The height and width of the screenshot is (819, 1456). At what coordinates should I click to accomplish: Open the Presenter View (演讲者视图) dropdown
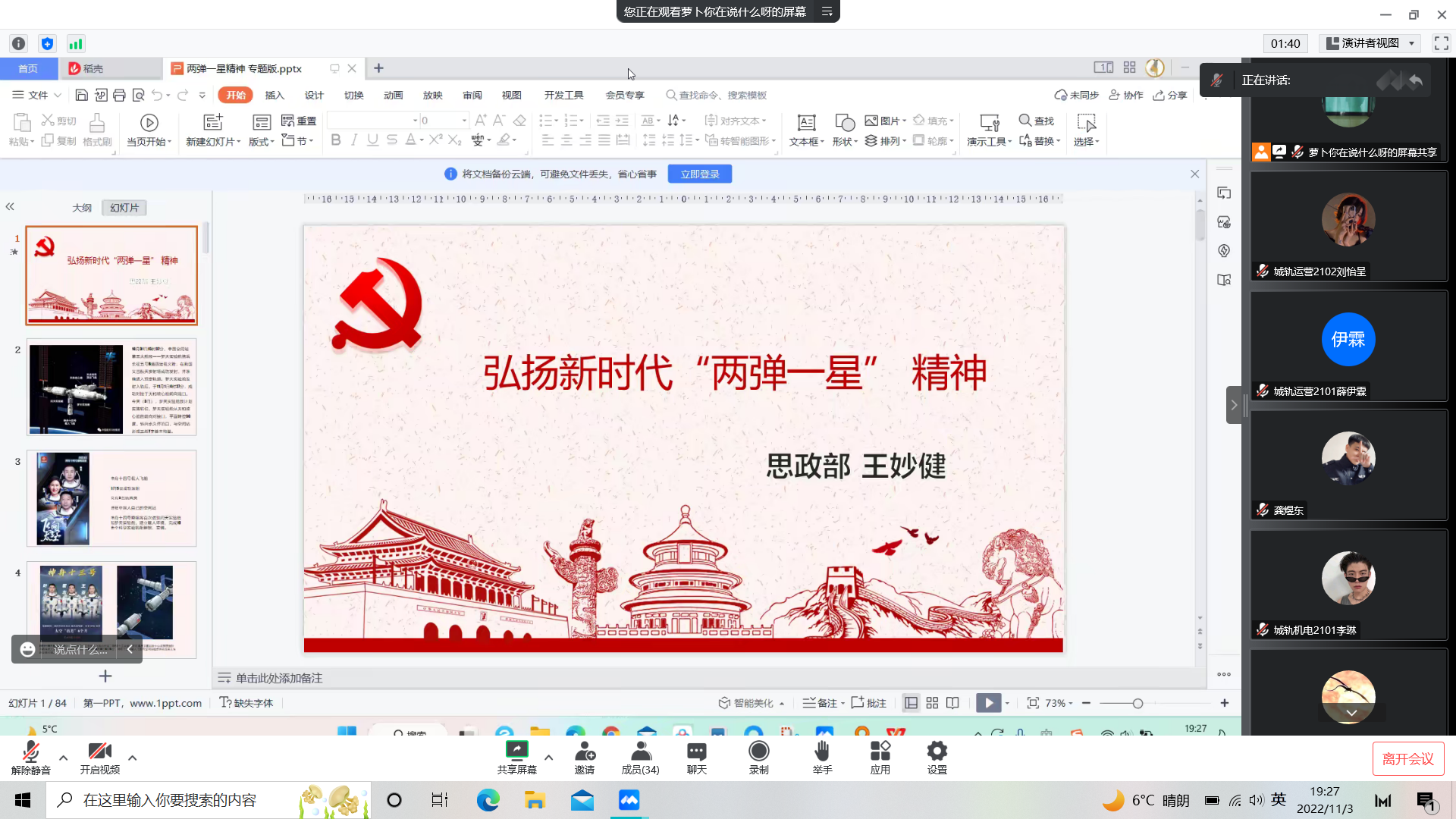[1370, 43]
